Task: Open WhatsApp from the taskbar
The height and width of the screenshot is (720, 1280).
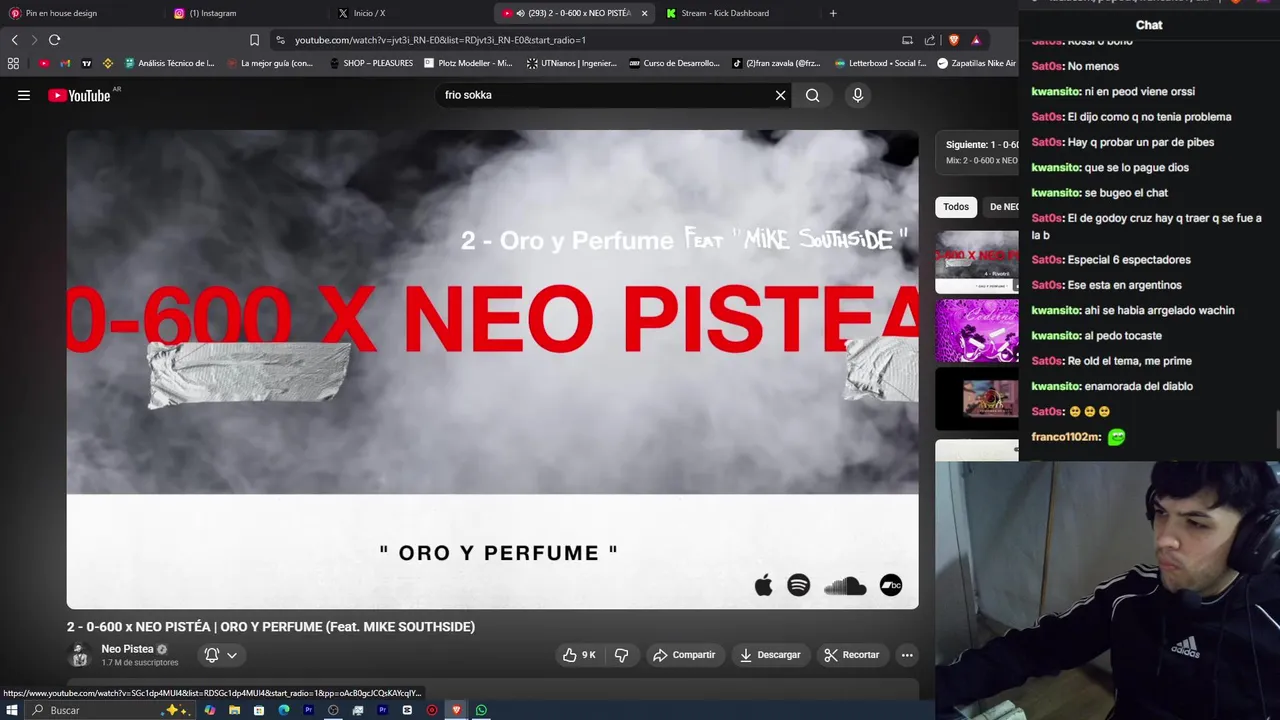Action: click(x=481, y=710)
